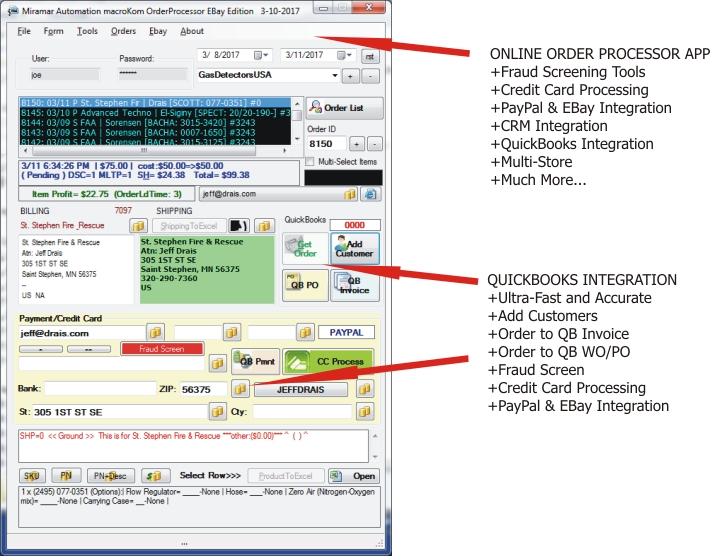This screenshot has height=556, width=710.
Task: Open the File menu
Action: click(x=24, y=31)
